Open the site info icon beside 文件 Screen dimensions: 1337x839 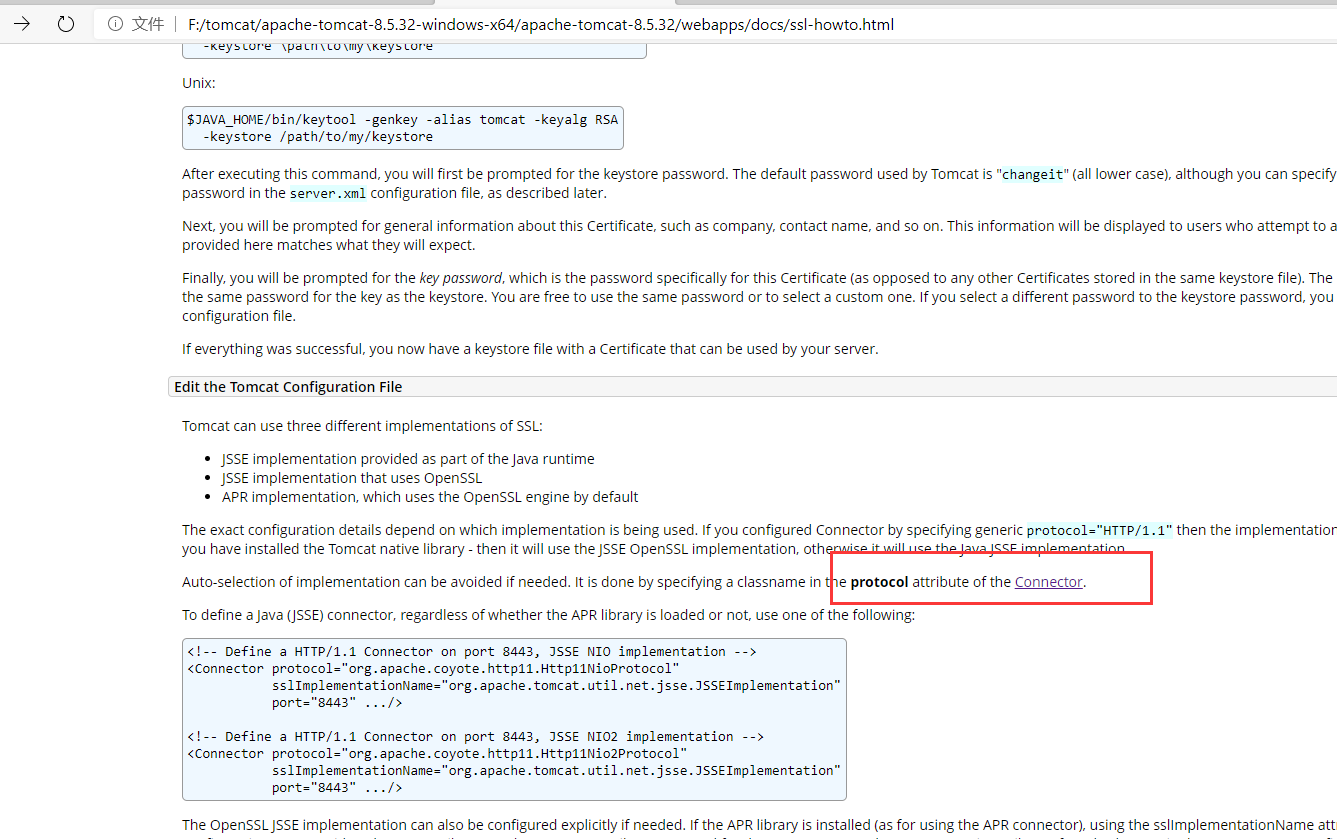click(115, 24)
